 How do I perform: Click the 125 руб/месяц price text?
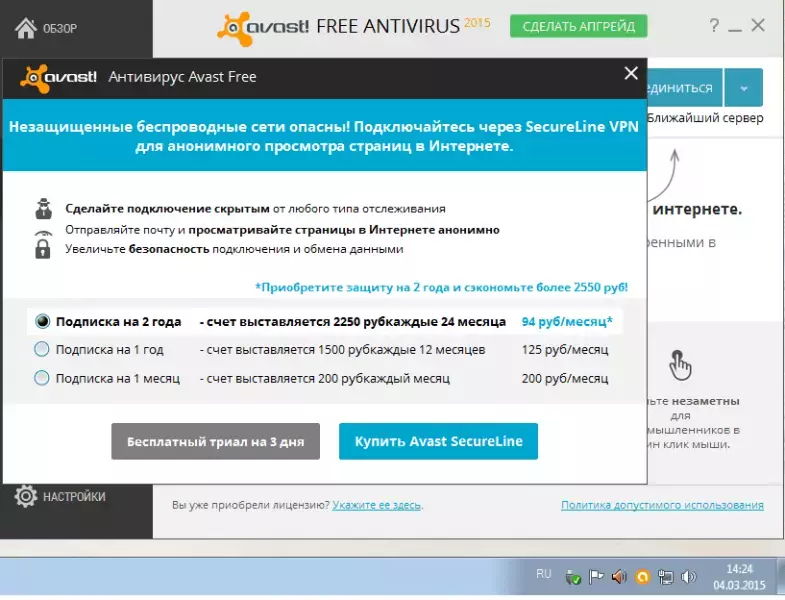coord(565,350)
